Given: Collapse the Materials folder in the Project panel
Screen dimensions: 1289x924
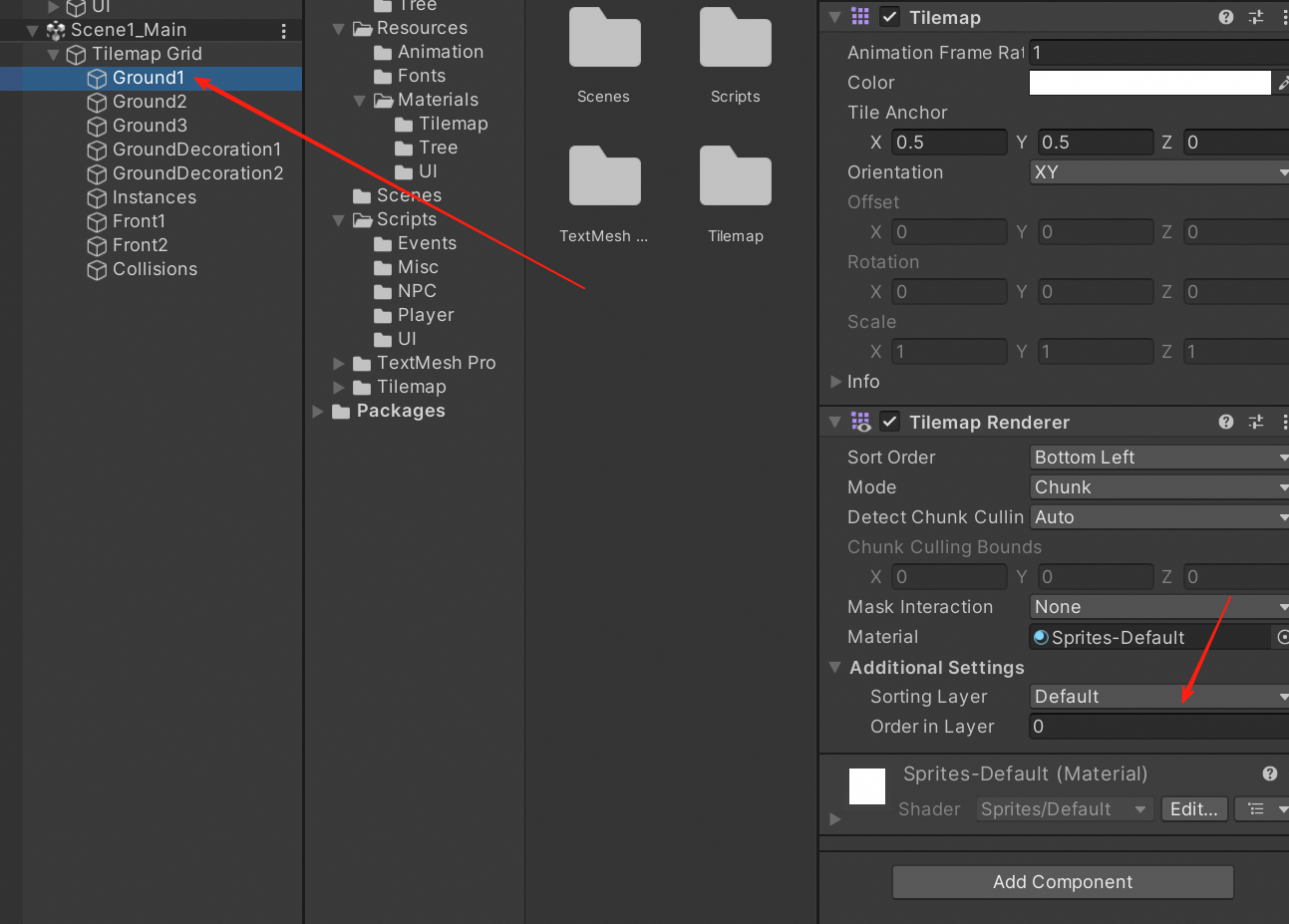Looking at the screenshot, I should [x=359, y=100].
